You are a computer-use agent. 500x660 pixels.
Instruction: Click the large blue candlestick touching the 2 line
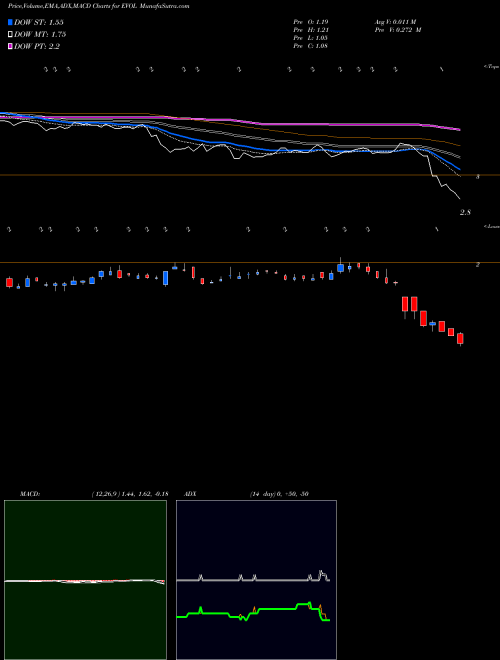point(340,268)
